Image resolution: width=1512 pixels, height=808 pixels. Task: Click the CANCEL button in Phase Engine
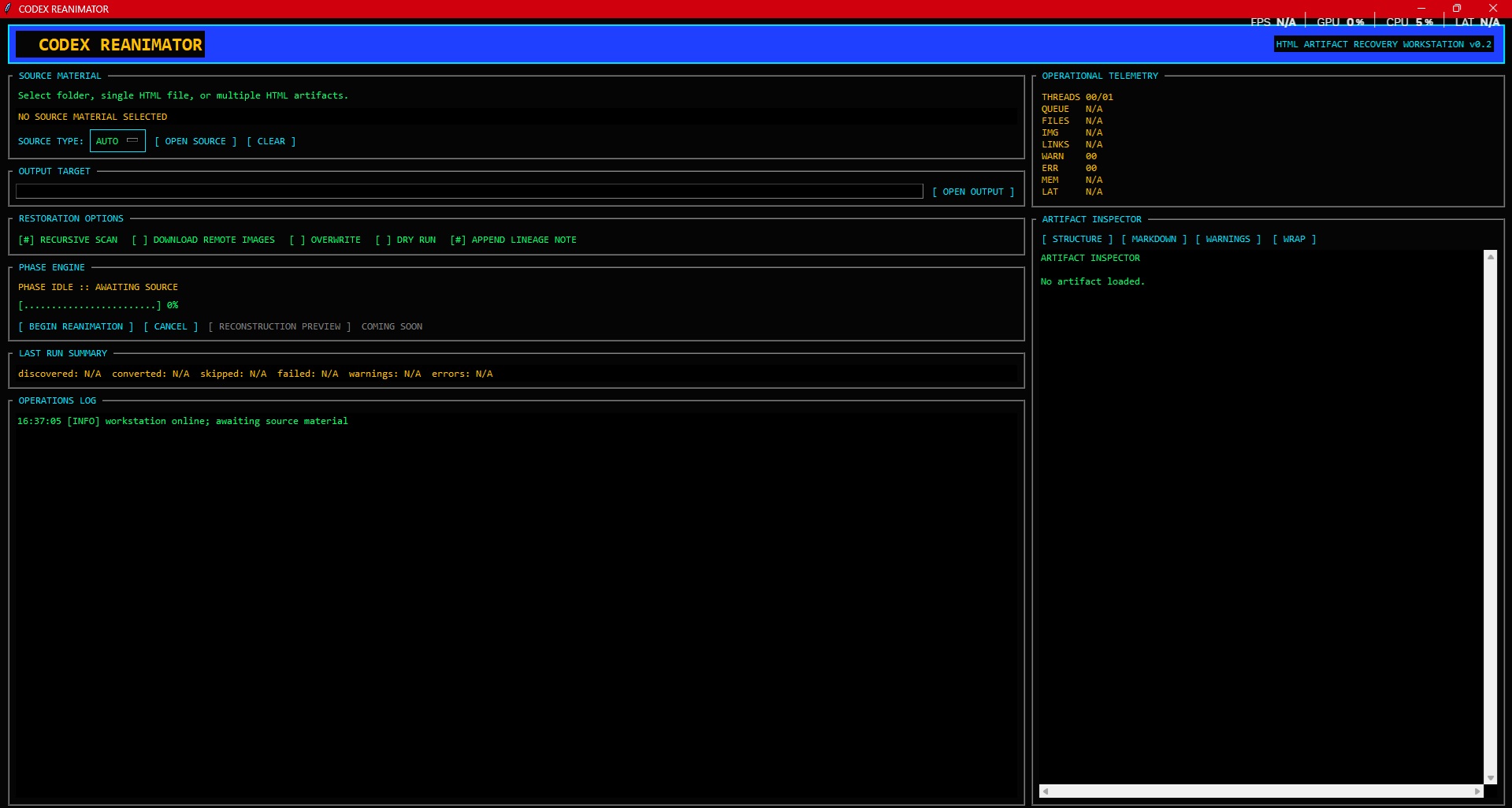pos(171,326)
